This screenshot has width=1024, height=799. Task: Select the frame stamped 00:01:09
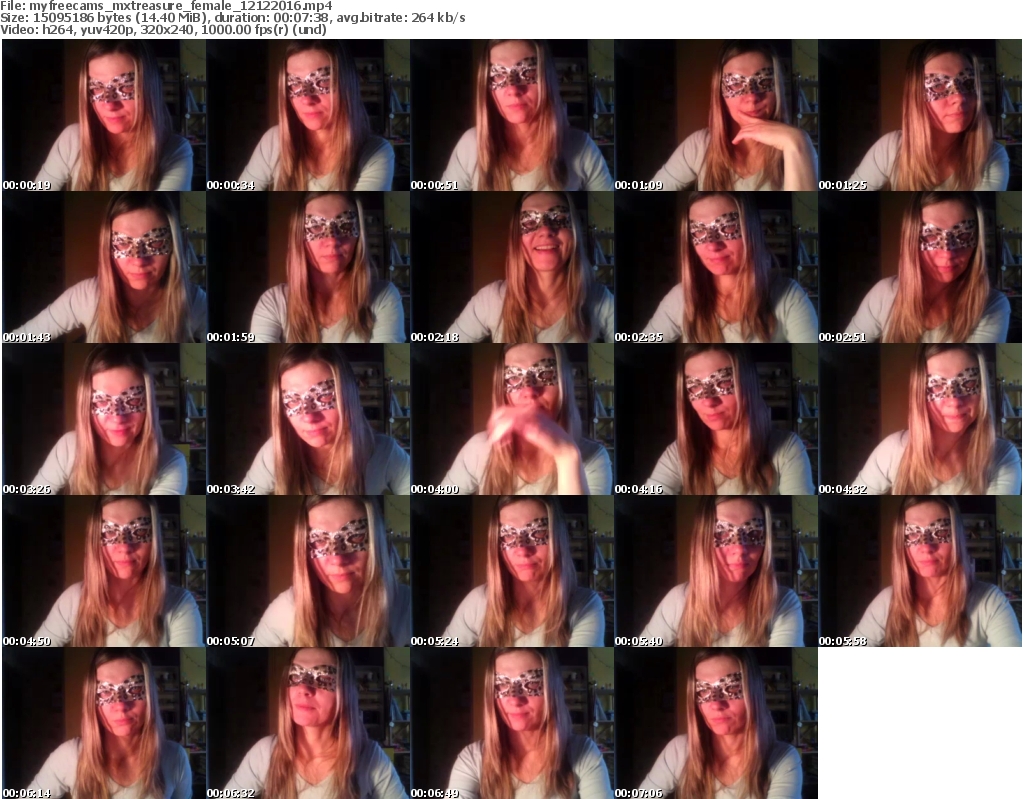716,115
